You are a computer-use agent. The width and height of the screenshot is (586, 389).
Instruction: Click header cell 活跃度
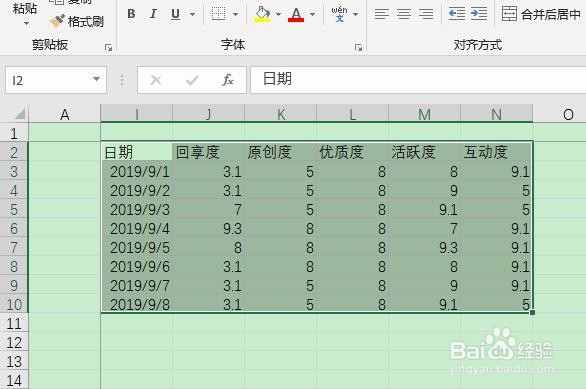[425, 152]
